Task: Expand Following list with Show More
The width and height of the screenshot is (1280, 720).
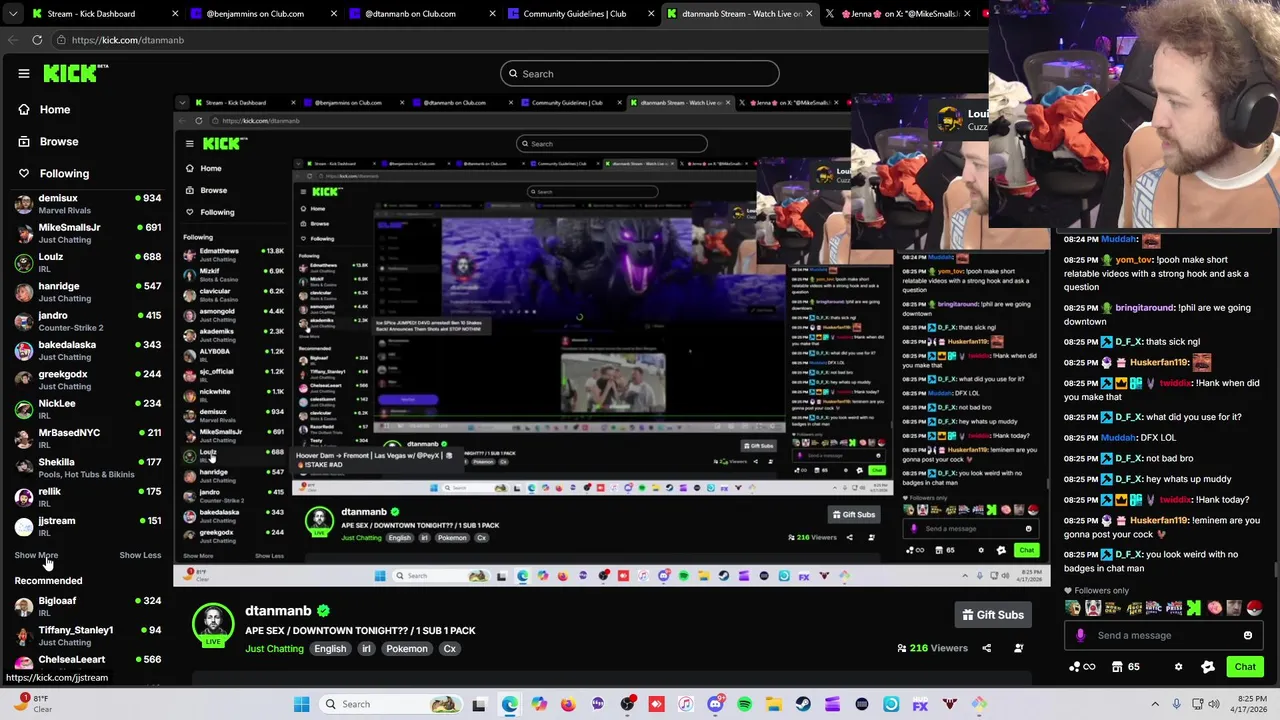Action: (36, 555)
